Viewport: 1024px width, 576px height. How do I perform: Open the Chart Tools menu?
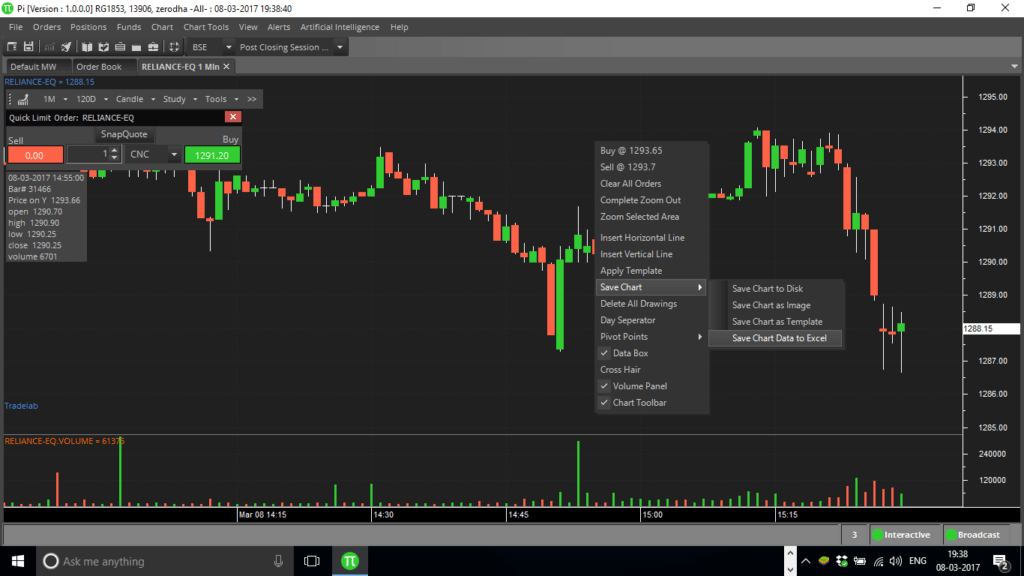tap(206, 27)
